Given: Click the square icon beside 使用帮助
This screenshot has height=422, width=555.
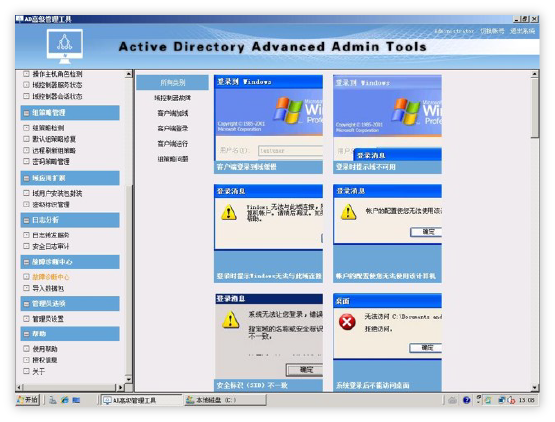Looking at the screenshot, I should 26,349.
